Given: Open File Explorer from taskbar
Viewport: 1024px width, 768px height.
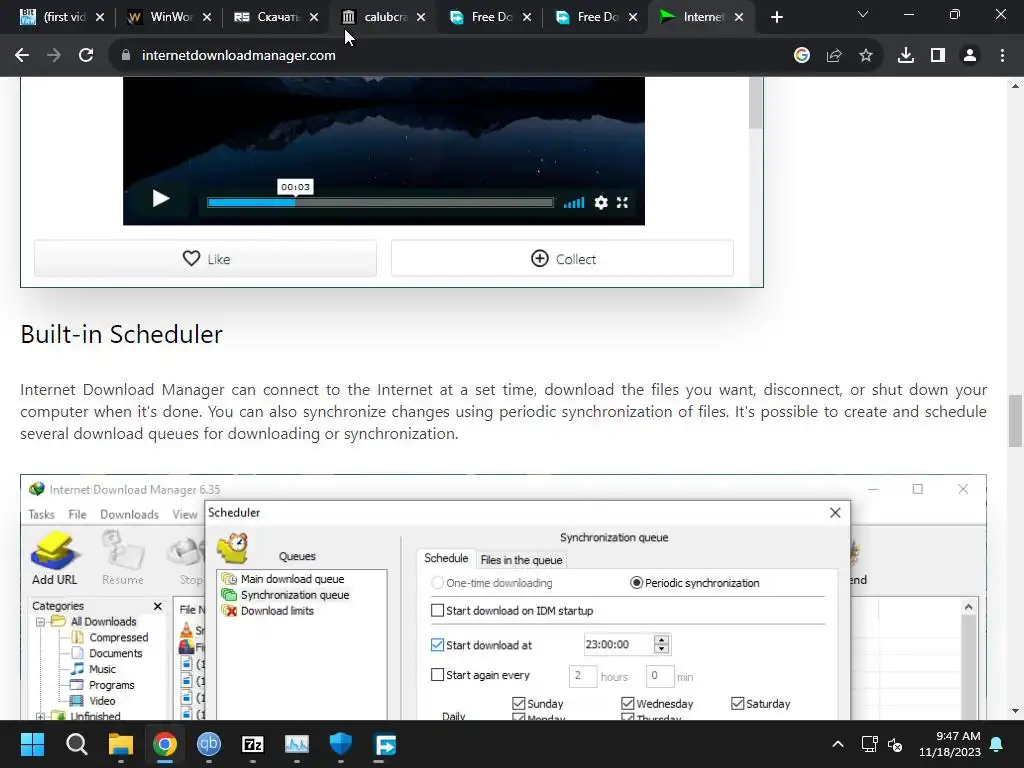Looking at the screenshot, I should tap(121, 744).
